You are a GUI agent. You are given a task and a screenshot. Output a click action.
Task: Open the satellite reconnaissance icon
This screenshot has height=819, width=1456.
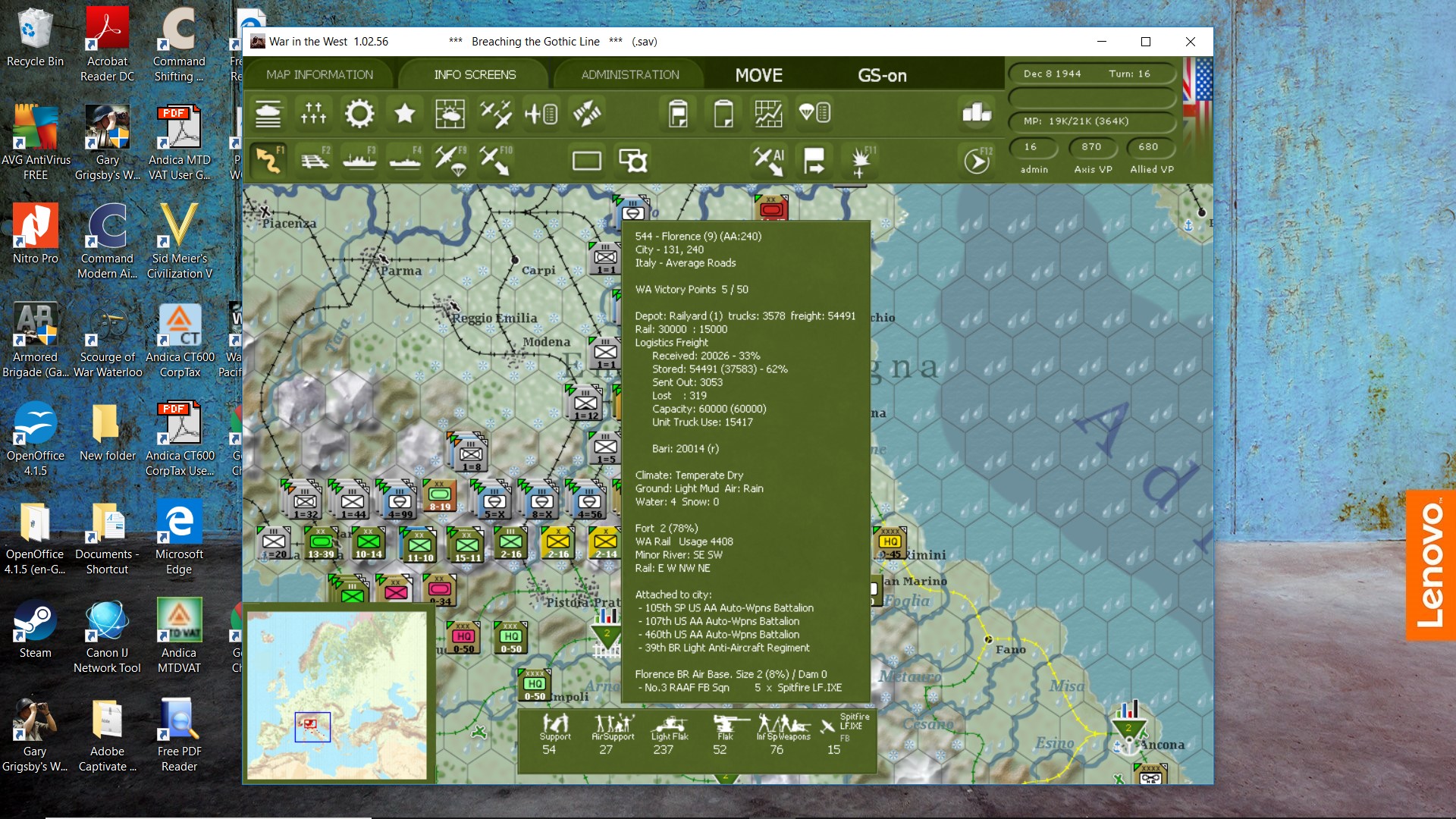coord(587,114)
